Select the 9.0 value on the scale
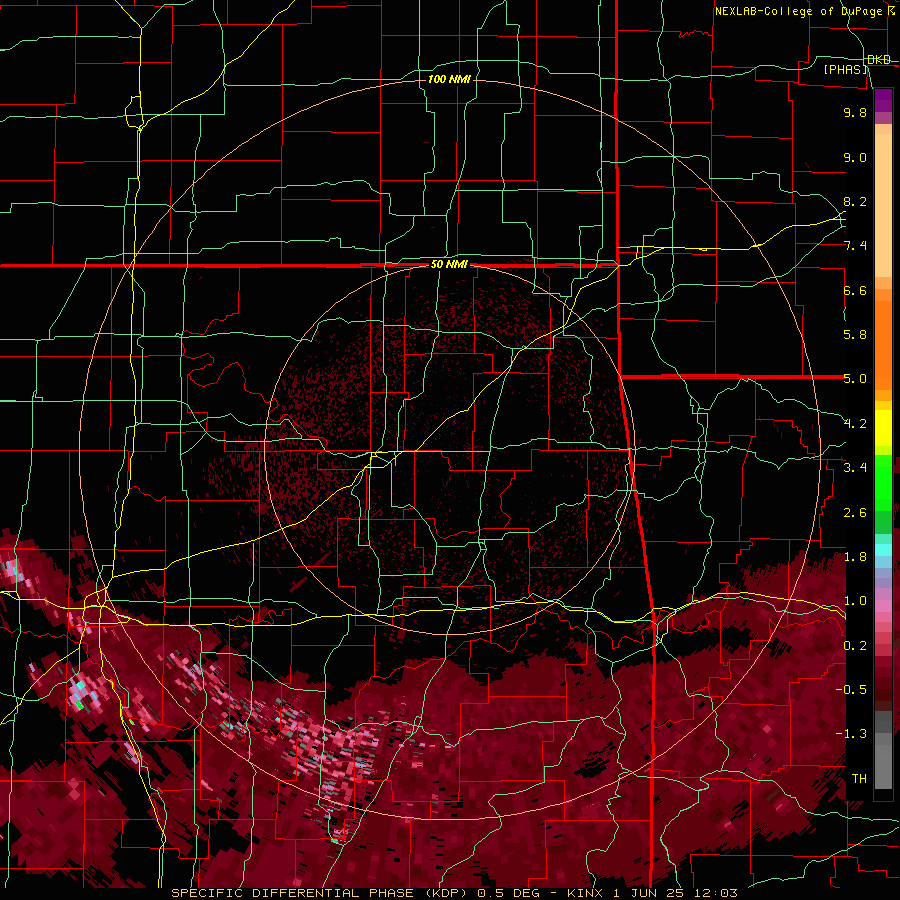 [855, 157]
